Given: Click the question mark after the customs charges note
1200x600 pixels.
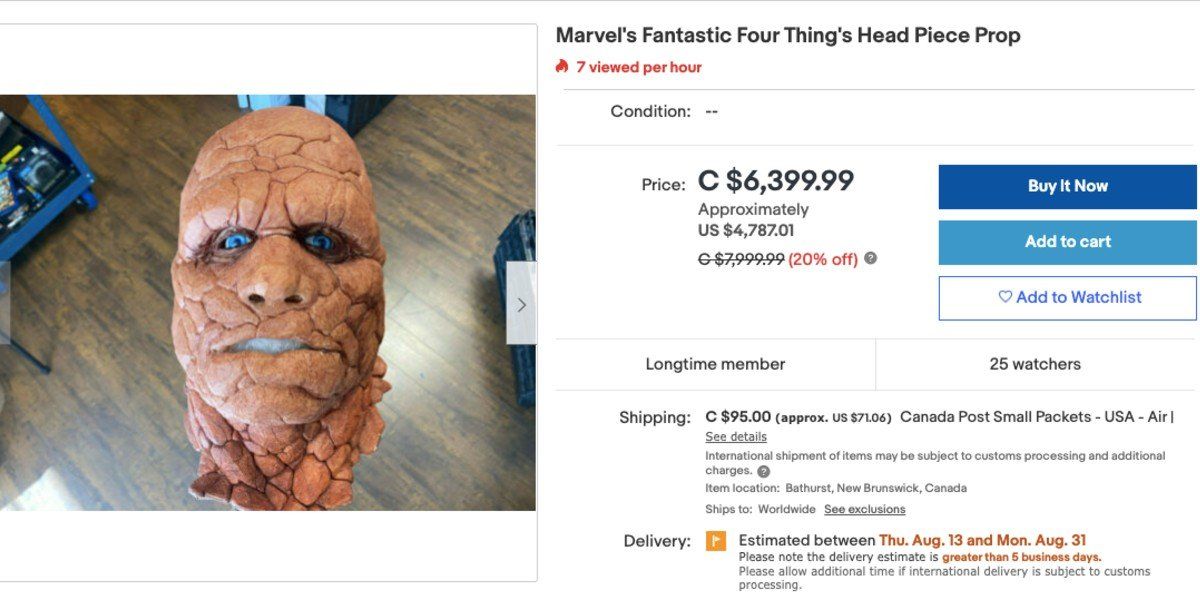Looking at the screenshot, I should 764,469.
